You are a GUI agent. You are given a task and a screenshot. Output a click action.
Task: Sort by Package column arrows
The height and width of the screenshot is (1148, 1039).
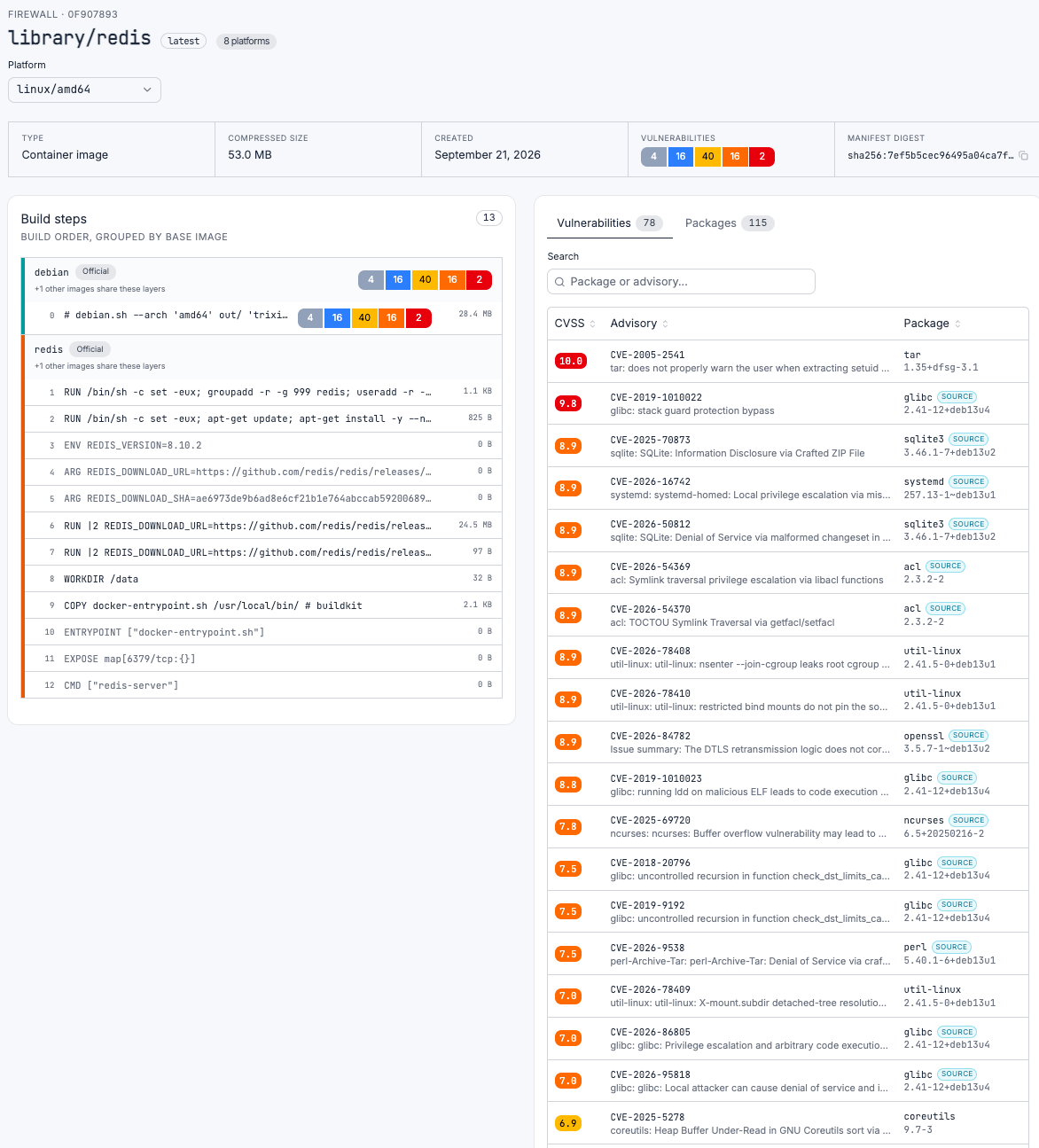click(957, 324)
